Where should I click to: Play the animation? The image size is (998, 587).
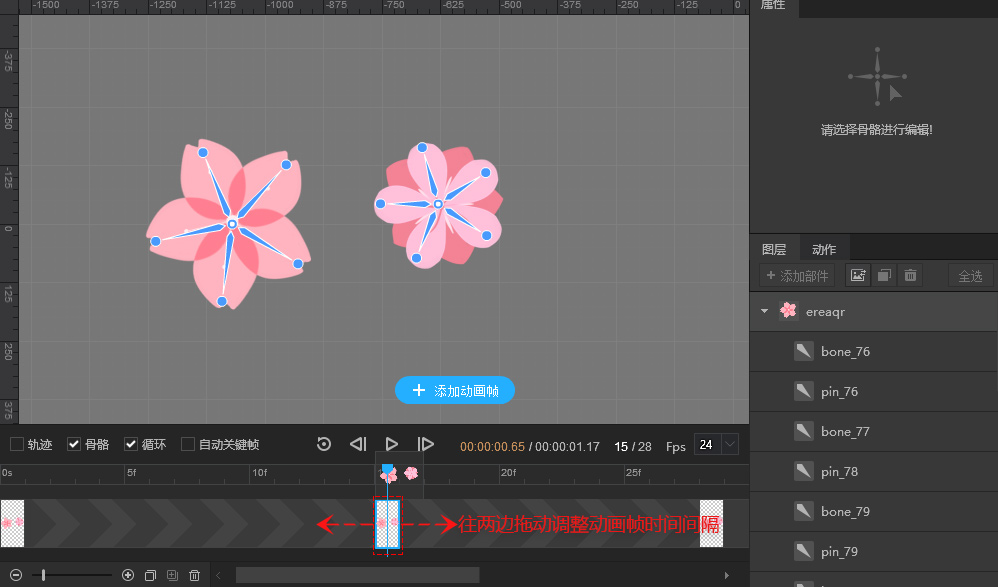[x=392, y=444]
